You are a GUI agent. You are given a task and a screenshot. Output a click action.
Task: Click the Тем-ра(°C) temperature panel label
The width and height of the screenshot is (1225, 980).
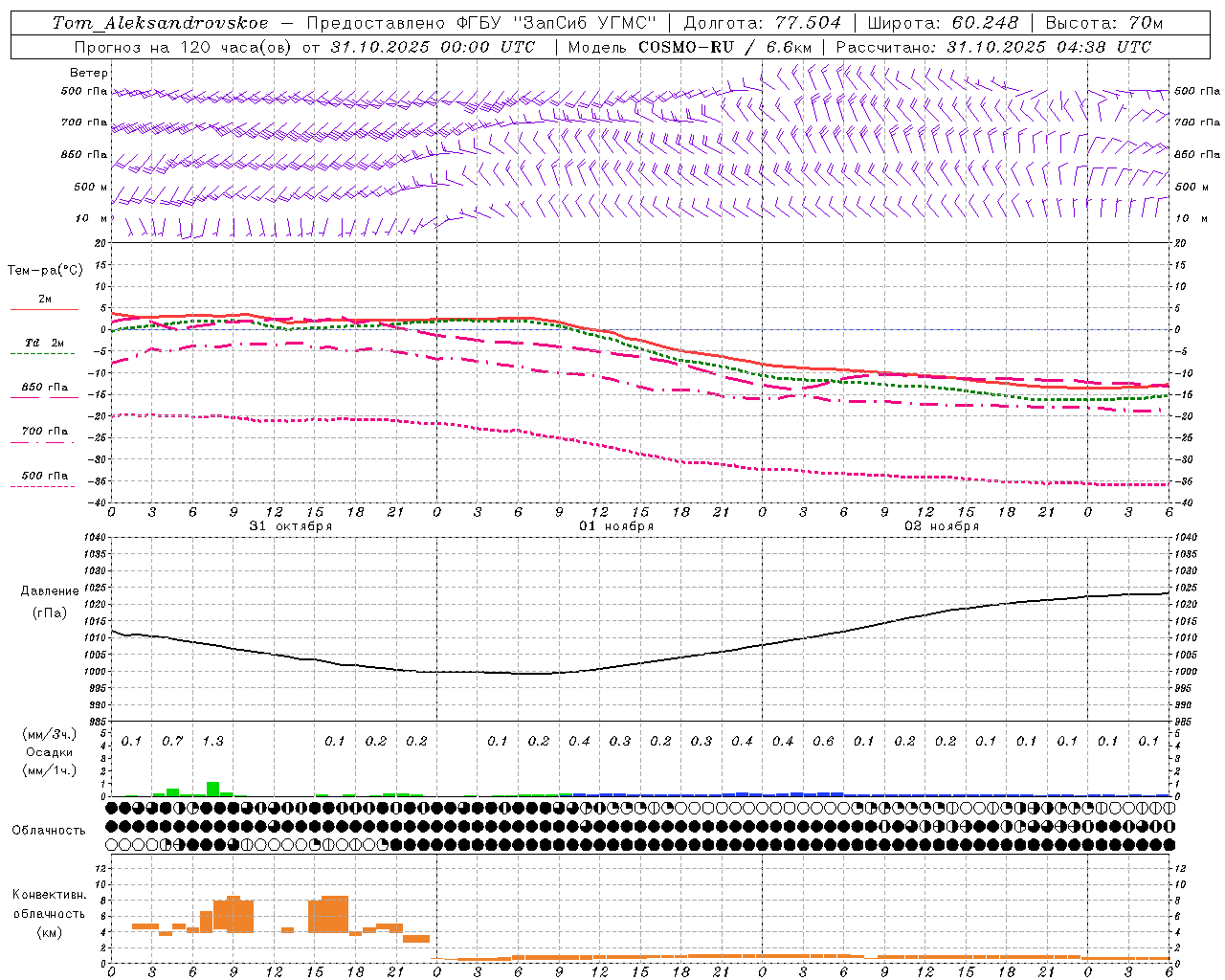pyautogui.click(x=45, y=271)
